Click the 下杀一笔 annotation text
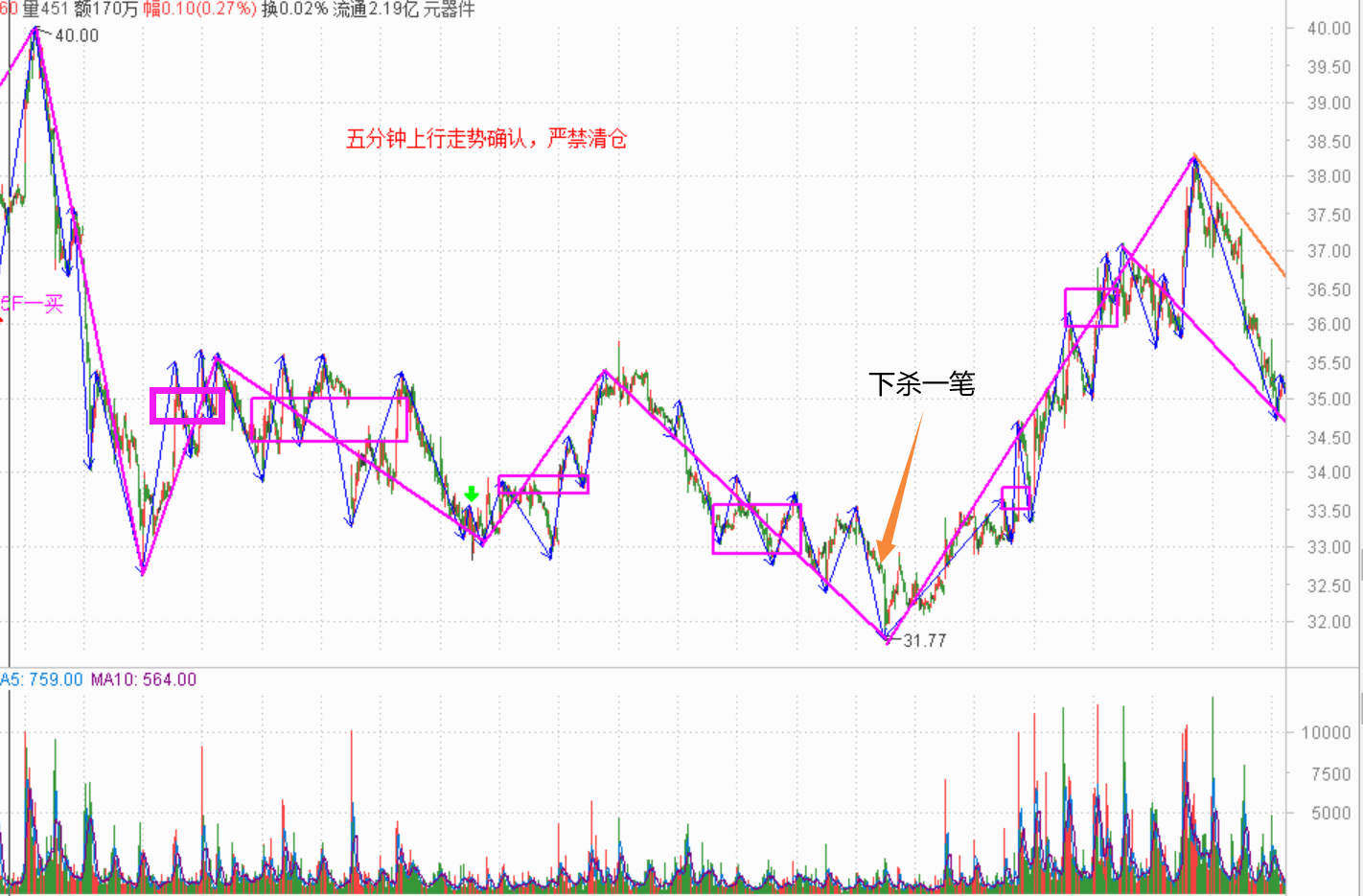This screenshot has height=896, width=1363. [x=921, y=384]
